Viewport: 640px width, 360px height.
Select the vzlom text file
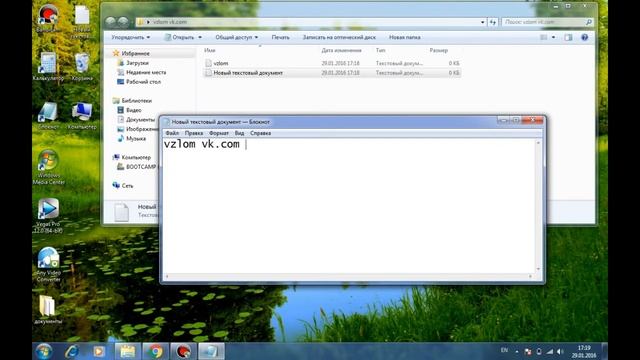pyautogui.click(x=220, y=63)
